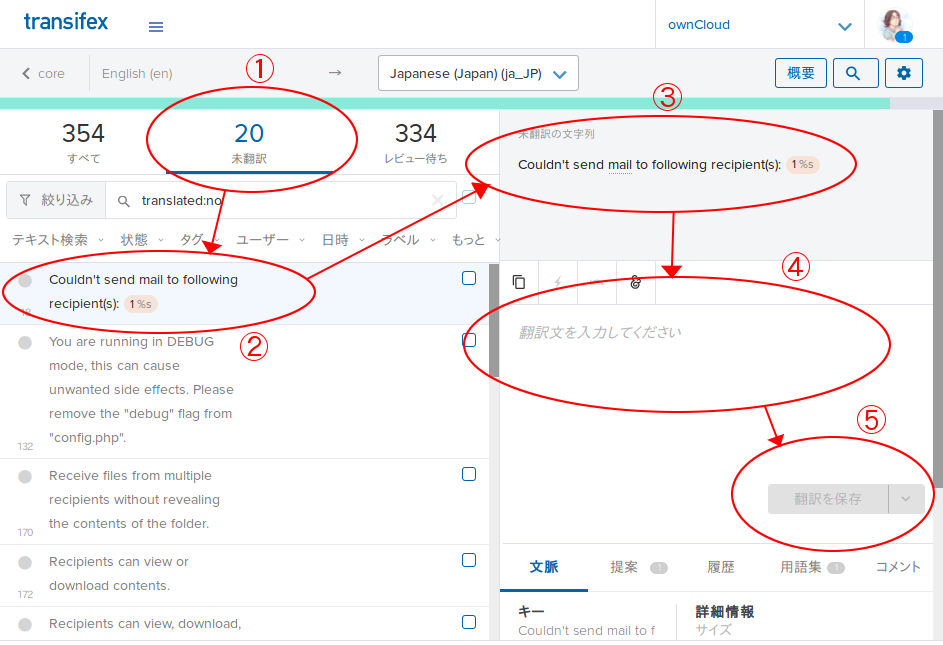The image size is (943, 645).
Task: Open the 履歴 history tab
Action: click(x=721, y=567)
